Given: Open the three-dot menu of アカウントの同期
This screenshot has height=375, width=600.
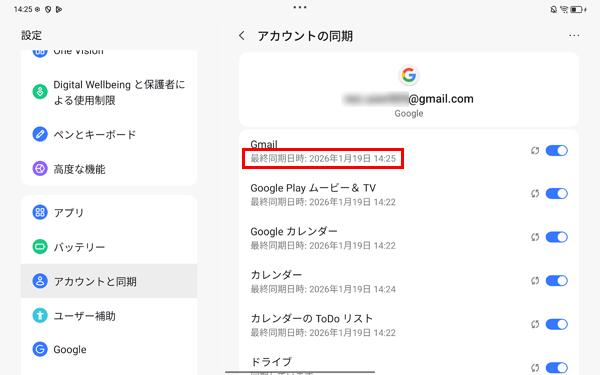Looking at the screenshot, I should [x=574, y=36].
